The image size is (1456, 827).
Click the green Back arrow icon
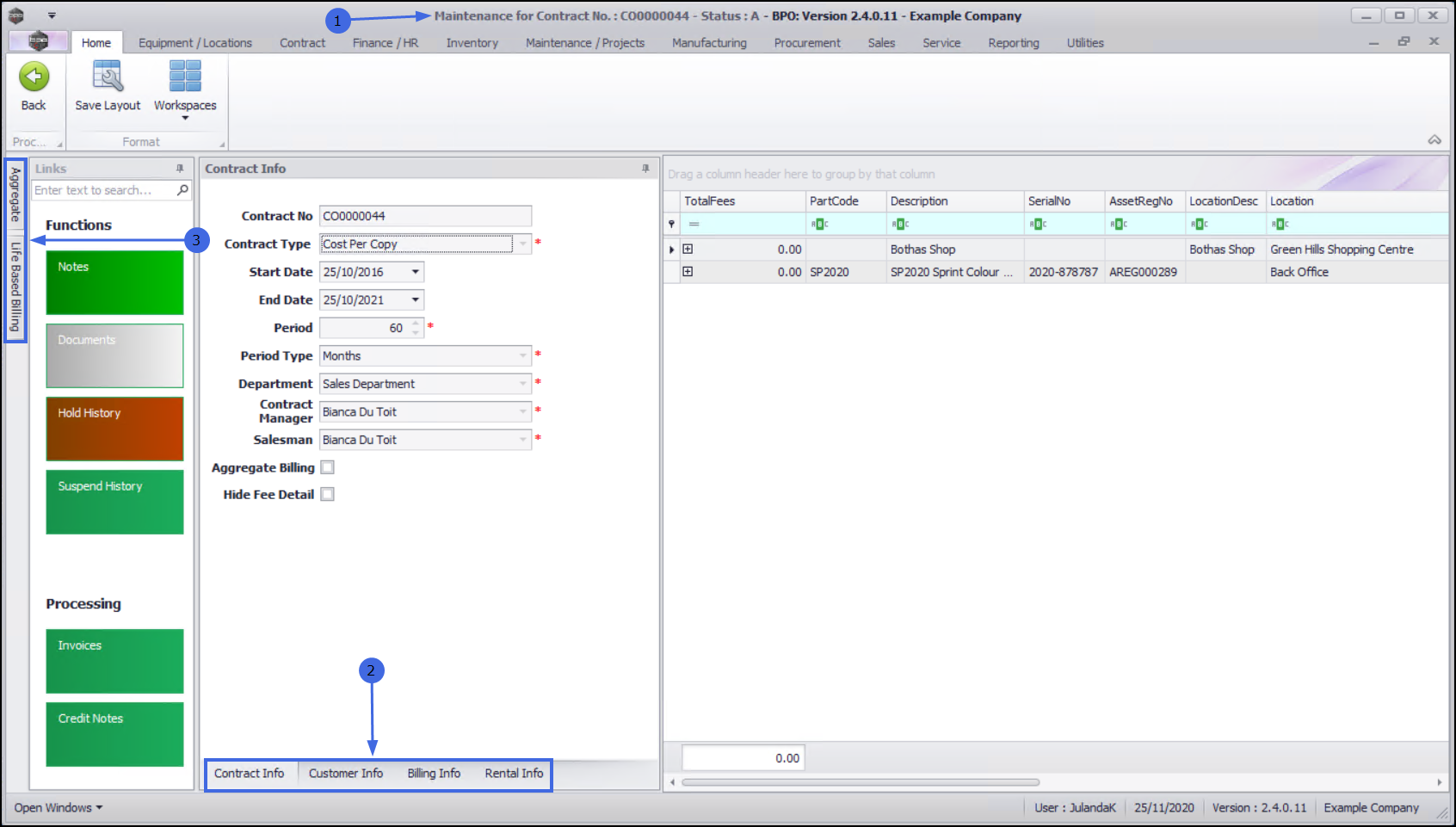(x=34, y=77)
